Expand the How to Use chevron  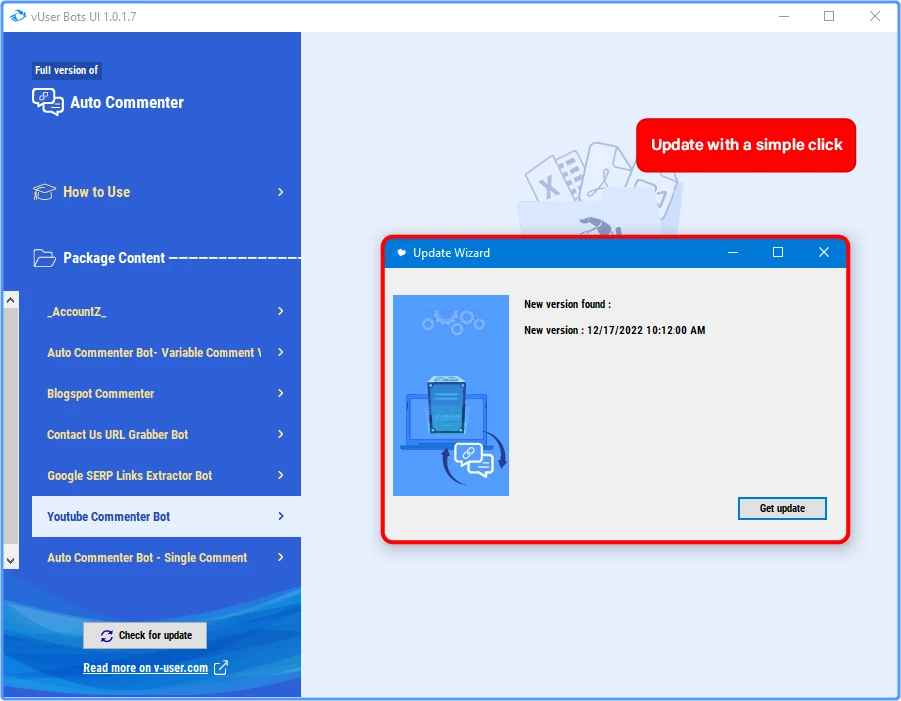coord(280,192)
